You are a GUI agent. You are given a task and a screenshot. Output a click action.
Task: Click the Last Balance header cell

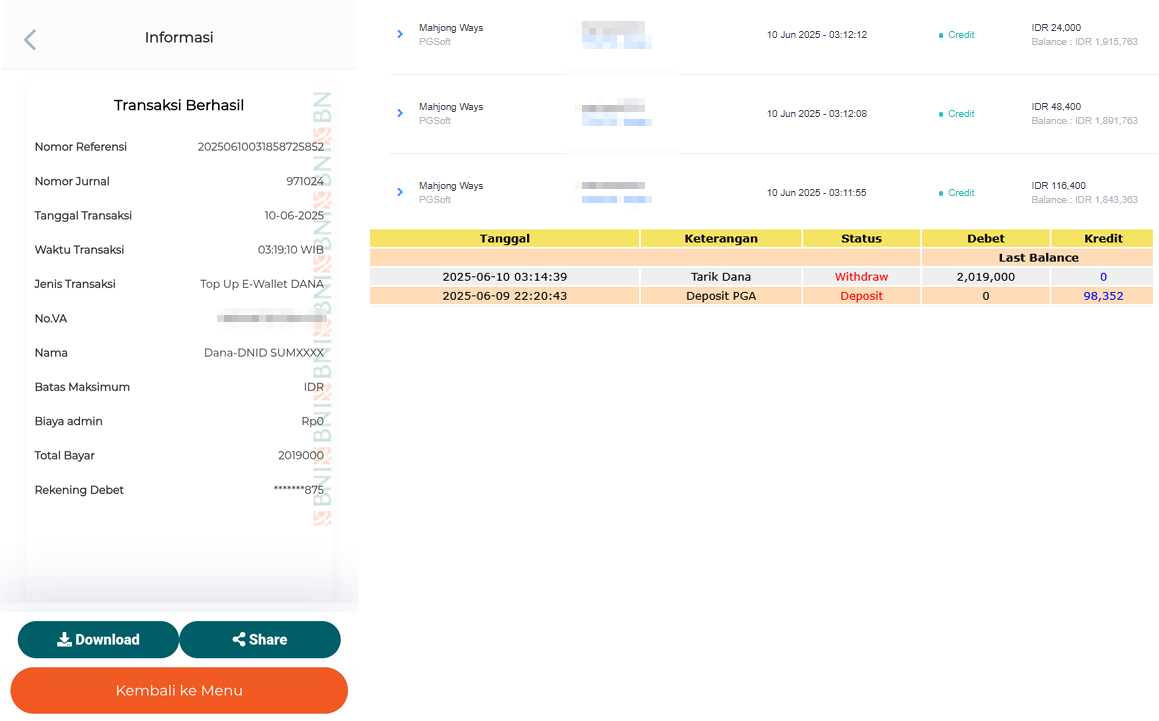(x=1038, y=257)
